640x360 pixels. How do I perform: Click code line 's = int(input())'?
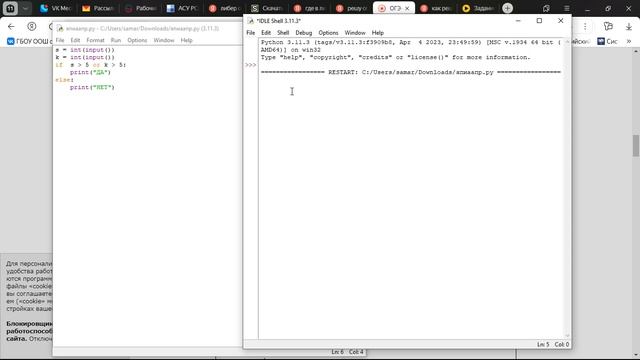click(x=85, y=50)
